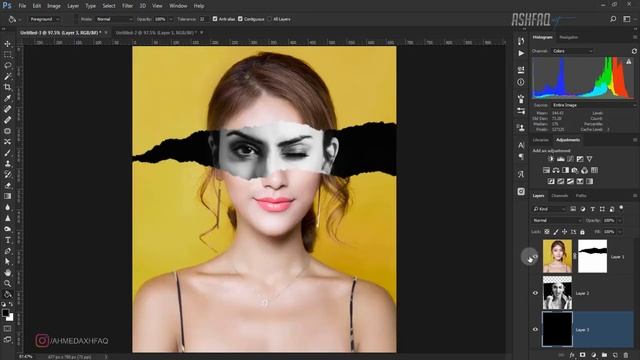Select the Hand tool

pyautogui.click(x=7, y=273)
